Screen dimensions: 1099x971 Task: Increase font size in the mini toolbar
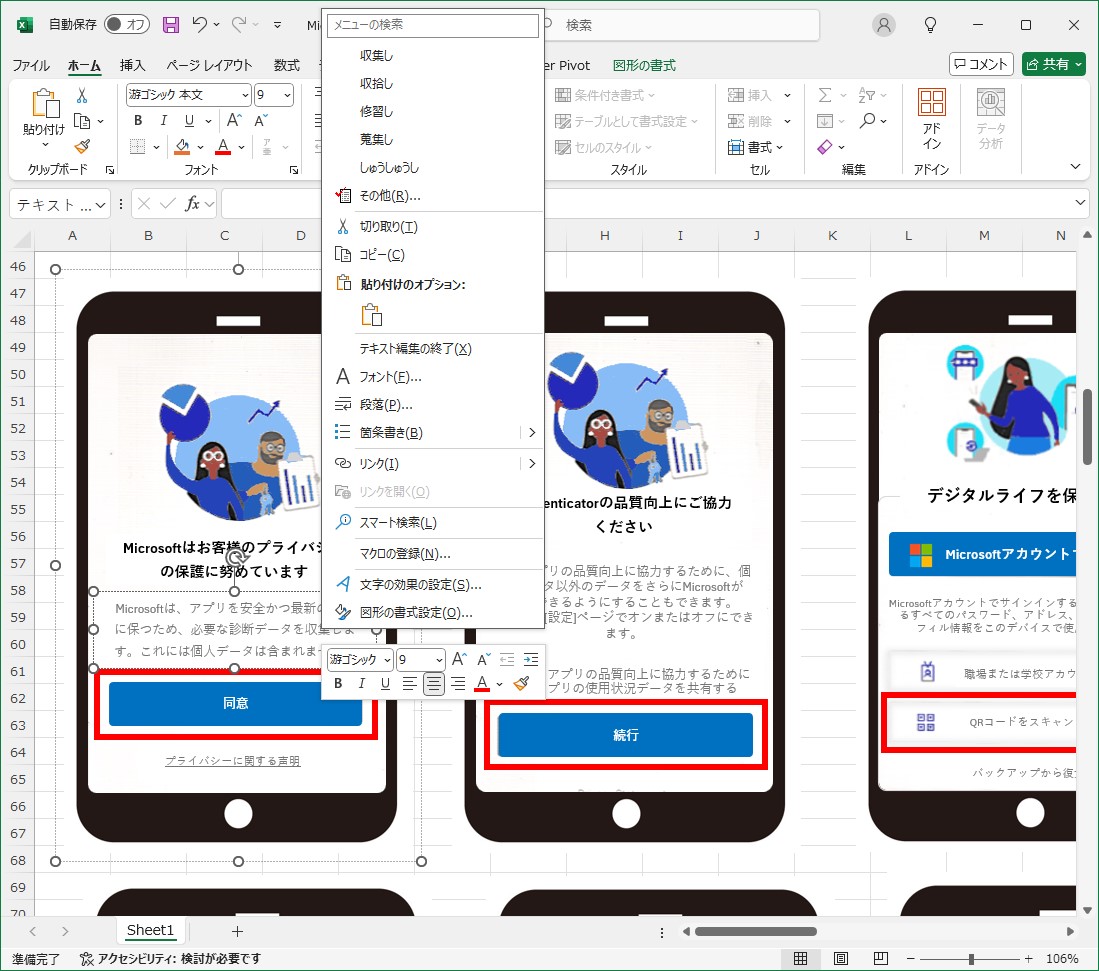[x=459, y=659]
